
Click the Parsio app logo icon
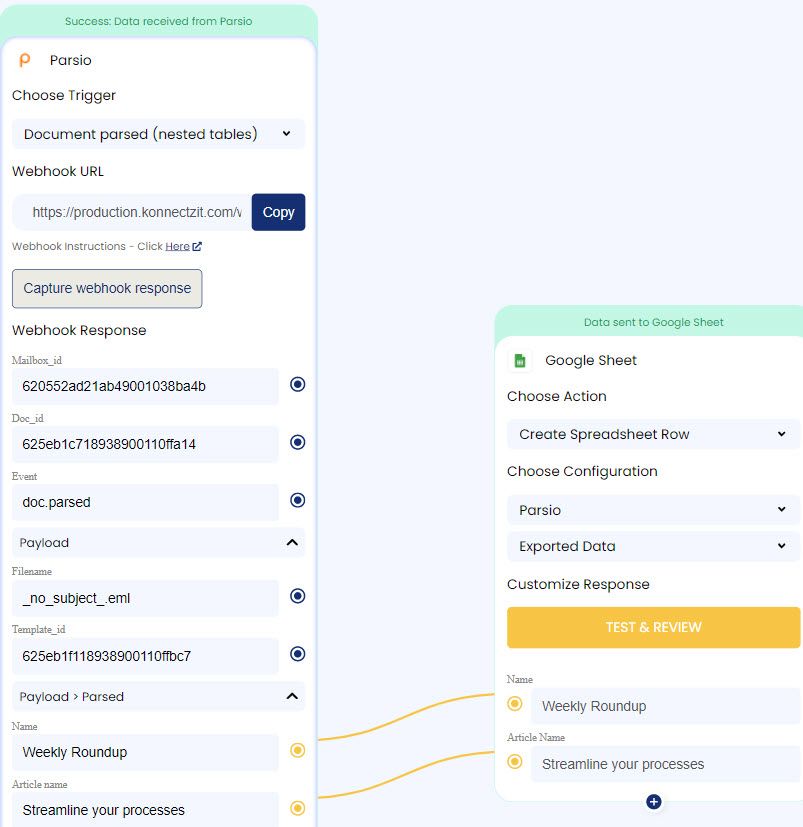click(x=25, y=60)
